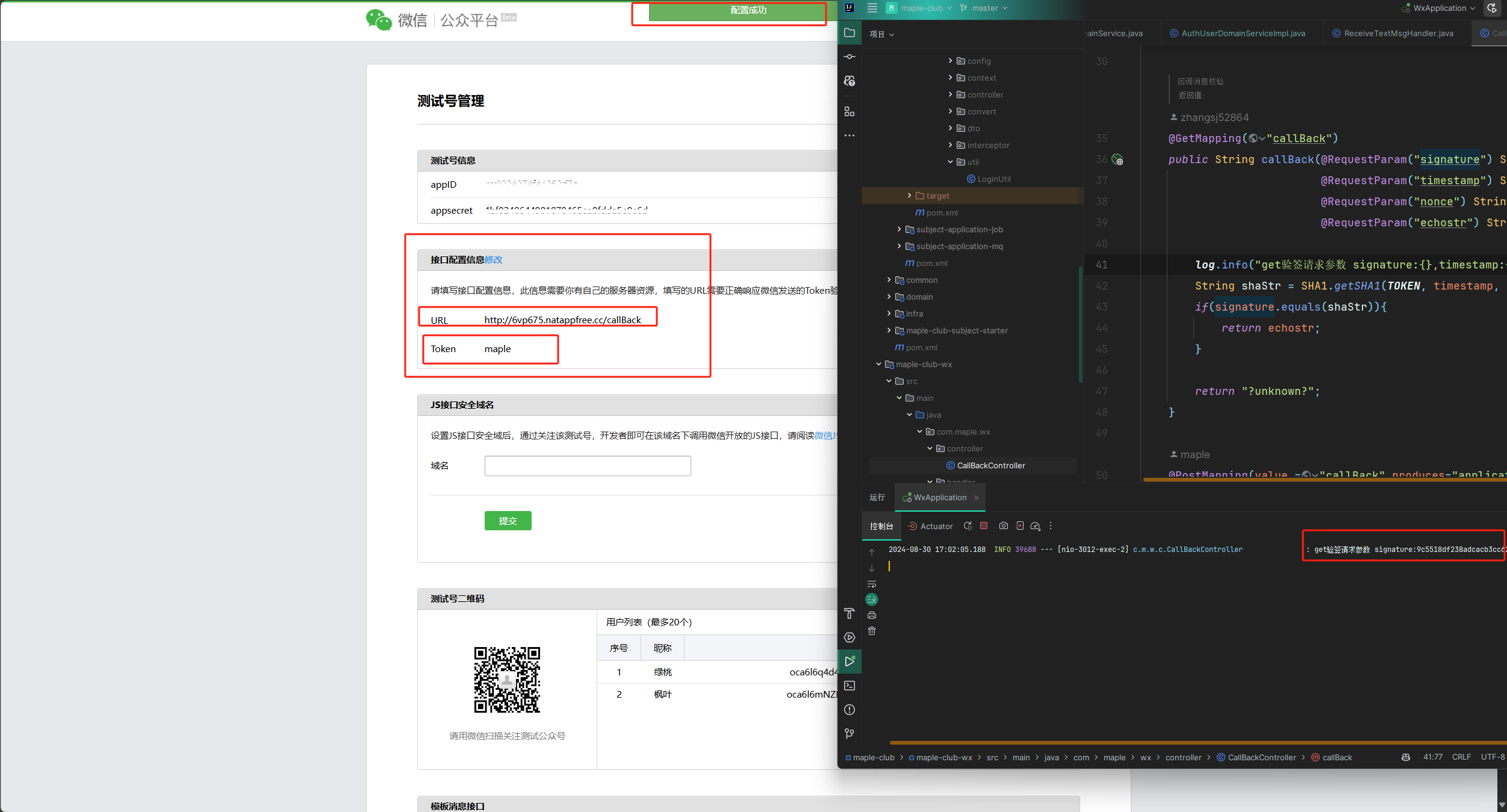Open the WxApplication run configuration dropdown
This screenshot has width=1507, height=812.
(1438, 8)
